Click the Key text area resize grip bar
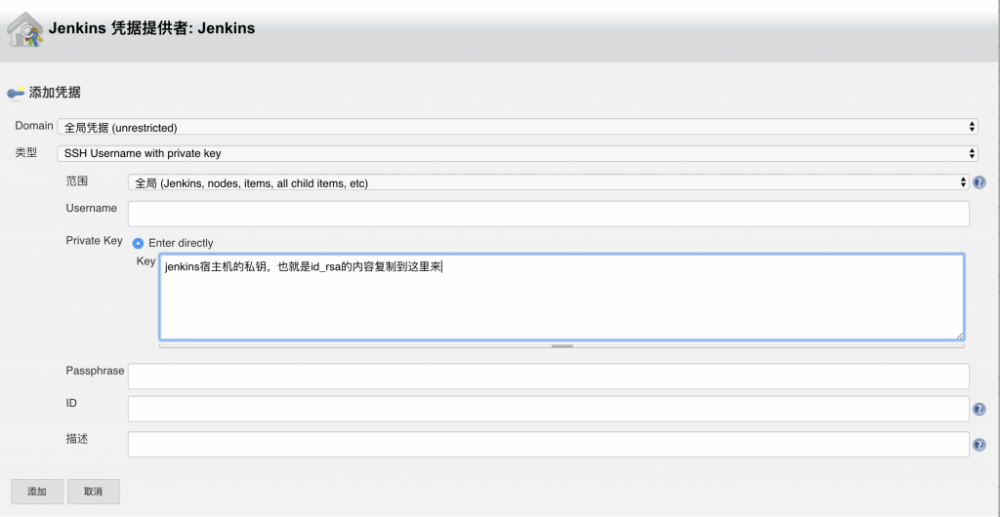 tap(562, 346)
